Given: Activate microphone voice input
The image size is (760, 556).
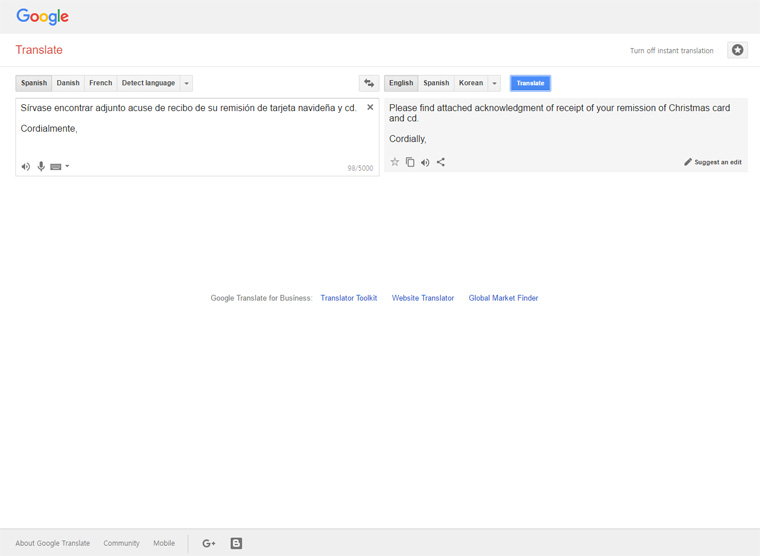Looking at the screenshot, I should coord(41,166).
